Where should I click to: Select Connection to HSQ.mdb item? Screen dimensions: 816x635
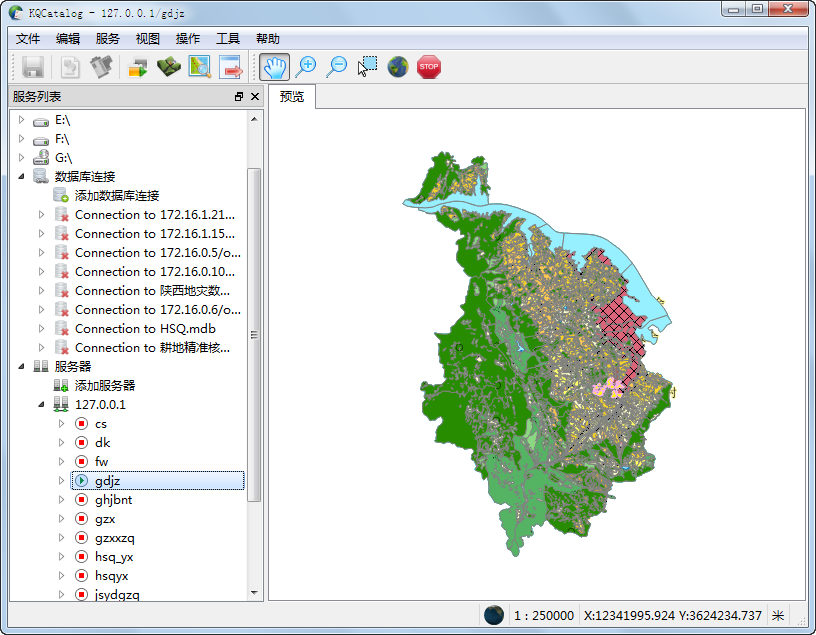(144, 329)
